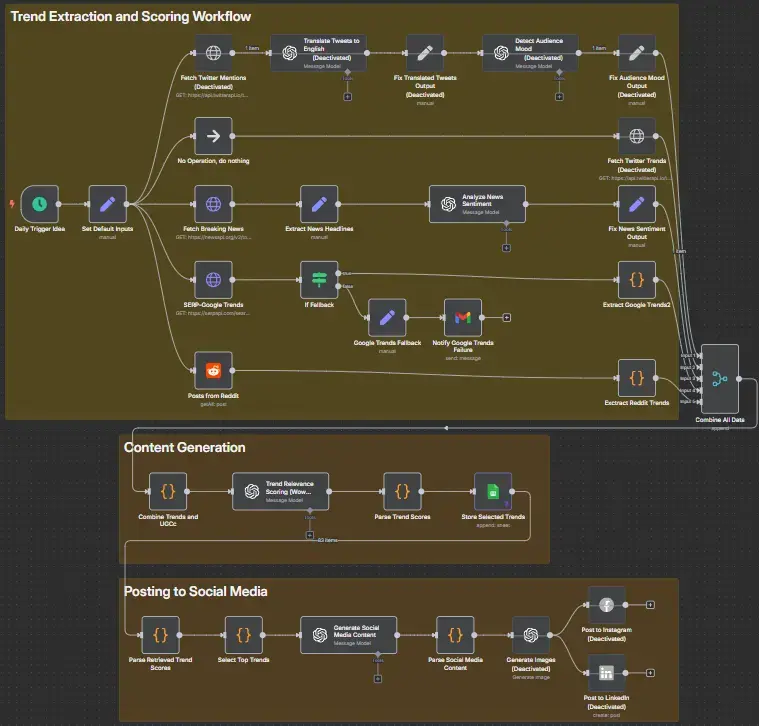
Task: Click the output connector of Combine All Data
Action: (x=739, y=379)
